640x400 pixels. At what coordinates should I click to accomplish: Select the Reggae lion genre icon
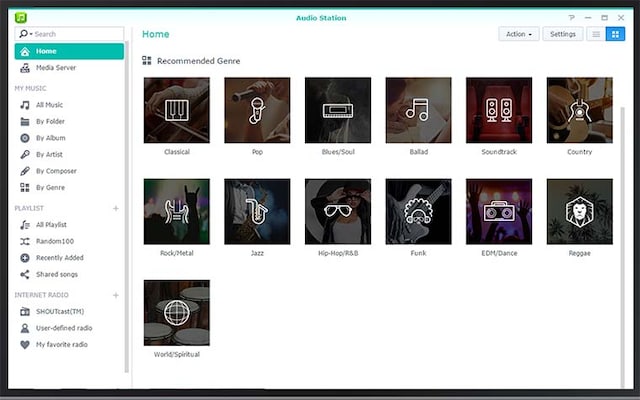pos(579,211)
